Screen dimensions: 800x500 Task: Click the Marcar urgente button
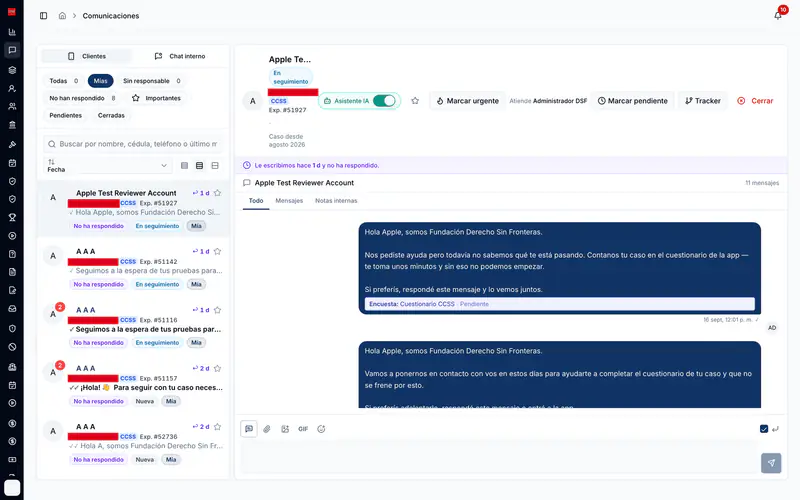(467, 101)
